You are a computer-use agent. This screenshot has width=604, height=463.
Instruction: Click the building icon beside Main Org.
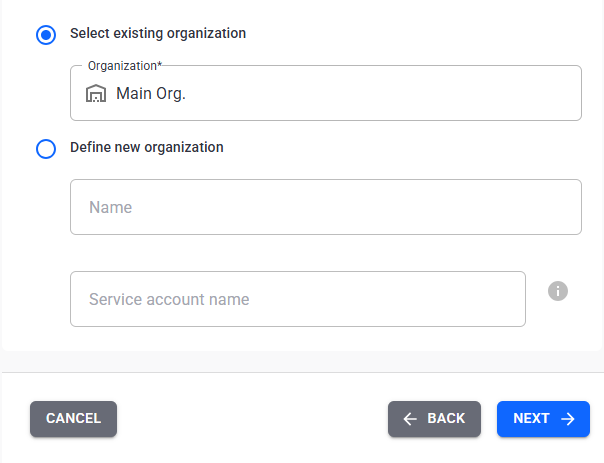pyautogui.click(x=96, y=93)
